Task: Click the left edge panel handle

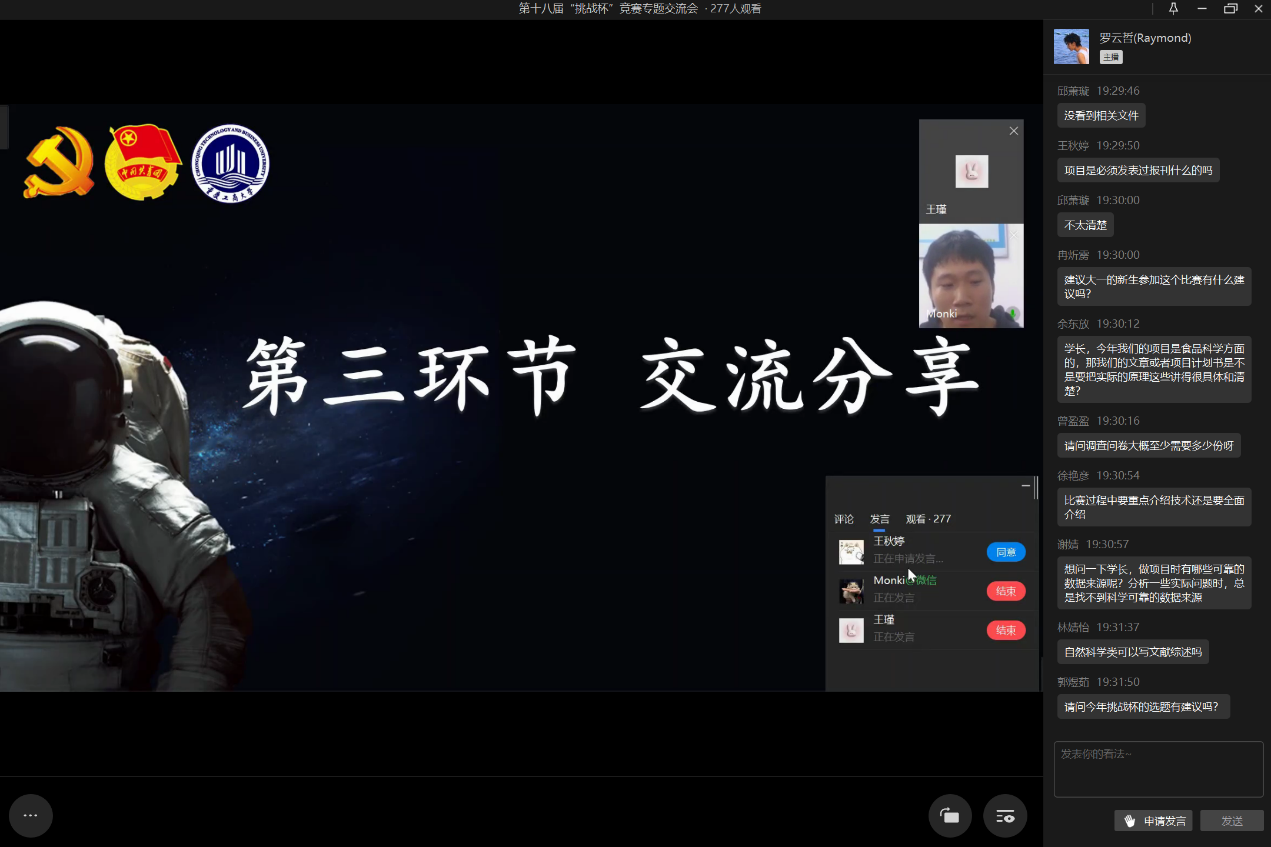Action: click(x=4, y=127)
